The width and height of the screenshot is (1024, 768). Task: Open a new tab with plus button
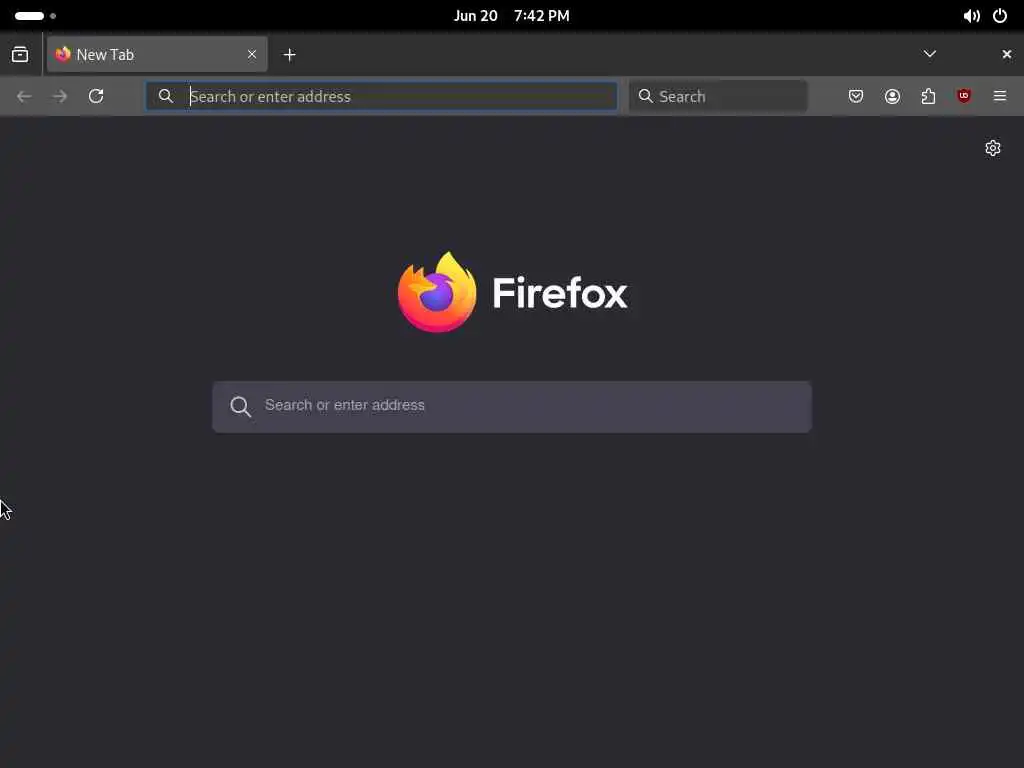pyautogui.click(x=289, y=55)
